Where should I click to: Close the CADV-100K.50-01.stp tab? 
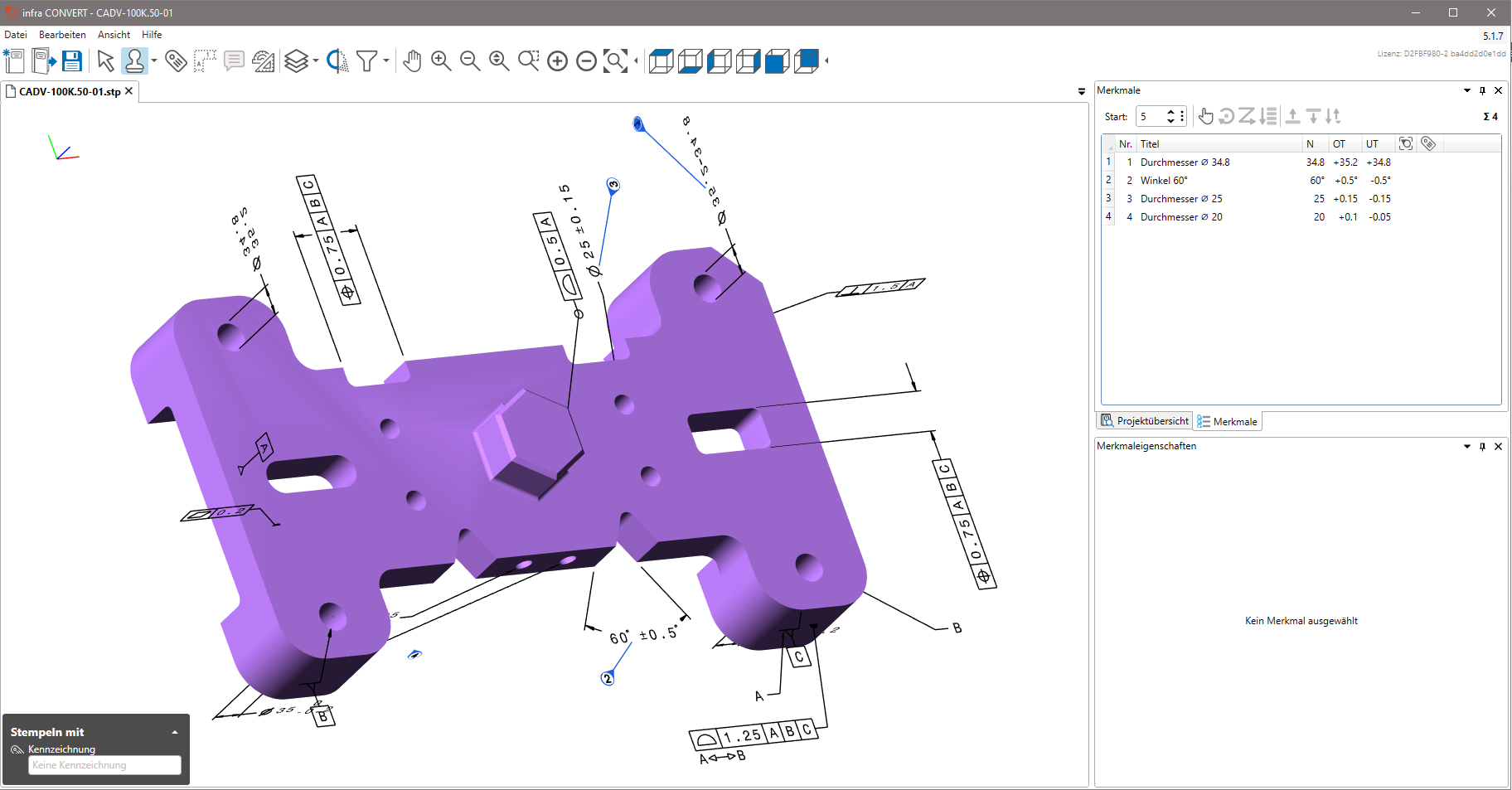pyautogui.click(x=128, y=91)
